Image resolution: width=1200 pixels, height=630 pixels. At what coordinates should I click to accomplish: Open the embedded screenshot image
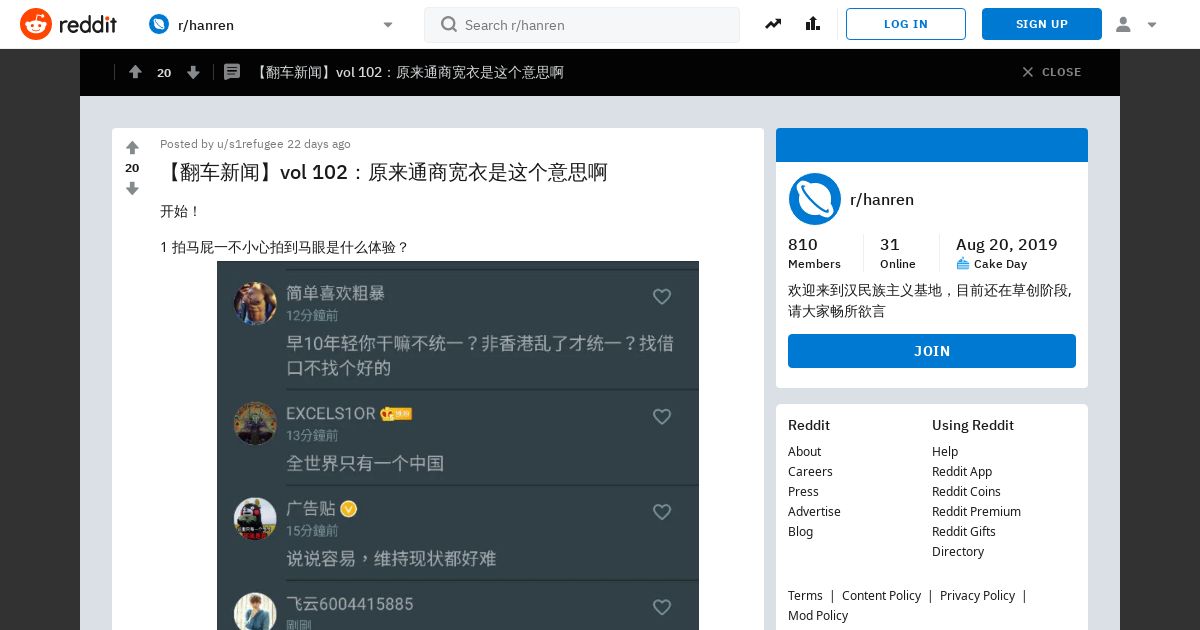[458, 446]
